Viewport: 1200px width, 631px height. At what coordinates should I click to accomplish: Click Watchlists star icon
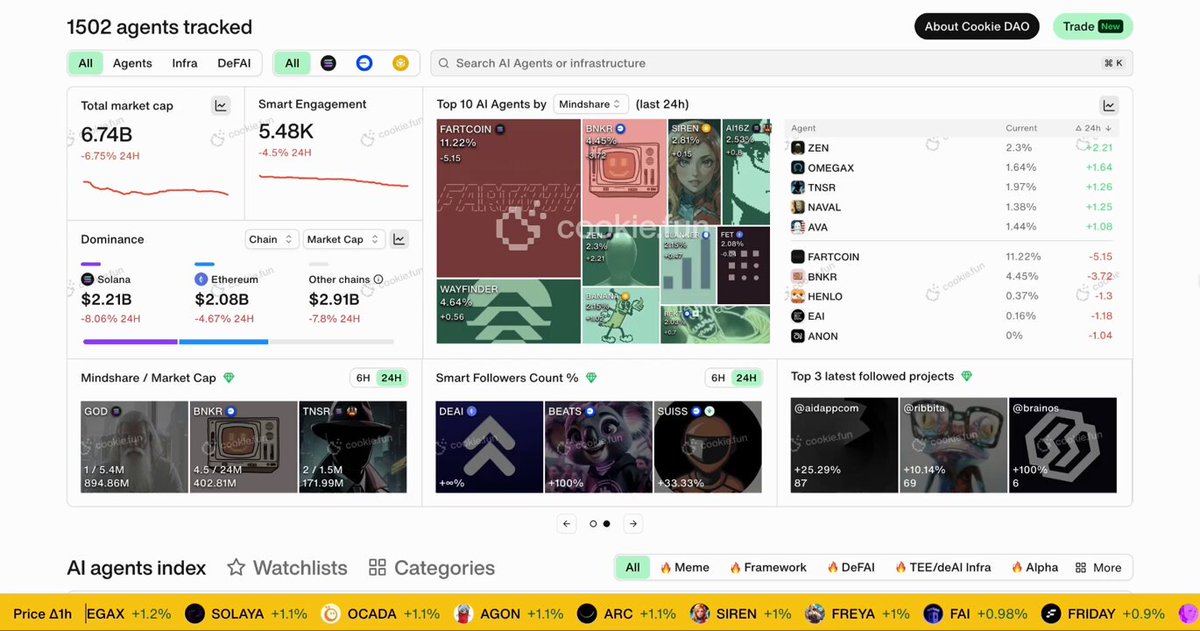236,567
